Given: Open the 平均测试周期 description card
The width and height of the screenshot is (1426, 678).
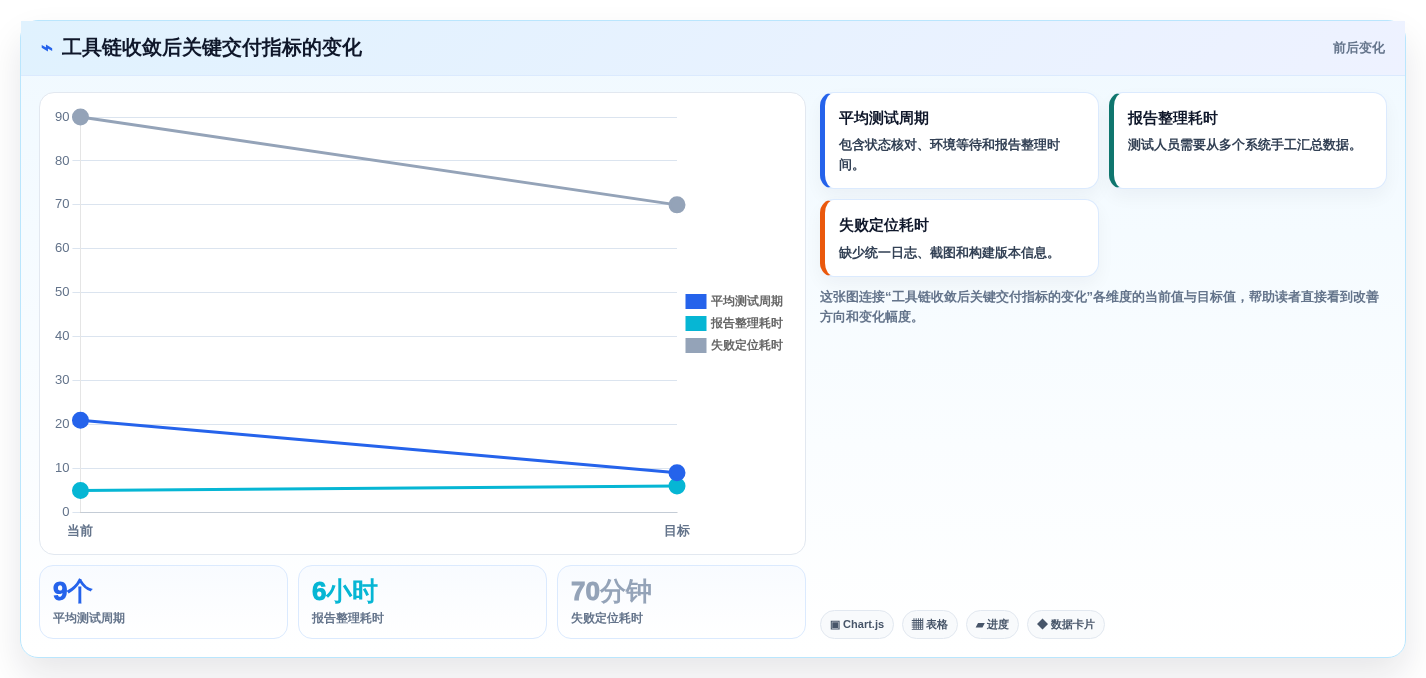Looking at the screenshot, I should [x=959, y=141].
